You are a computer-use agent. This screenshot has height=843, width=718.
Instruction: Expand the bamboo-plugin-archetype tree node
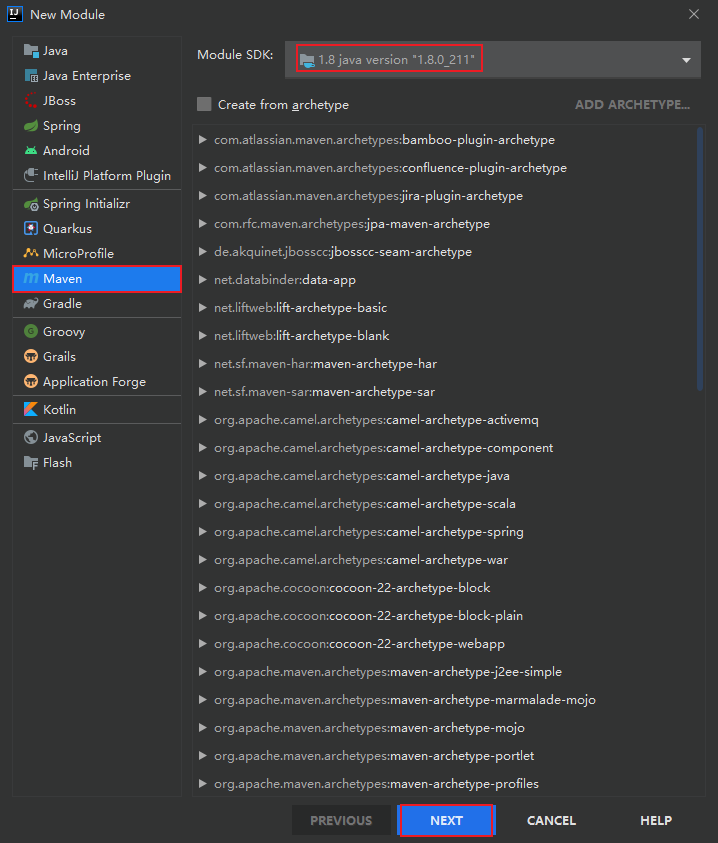[203, 140]
